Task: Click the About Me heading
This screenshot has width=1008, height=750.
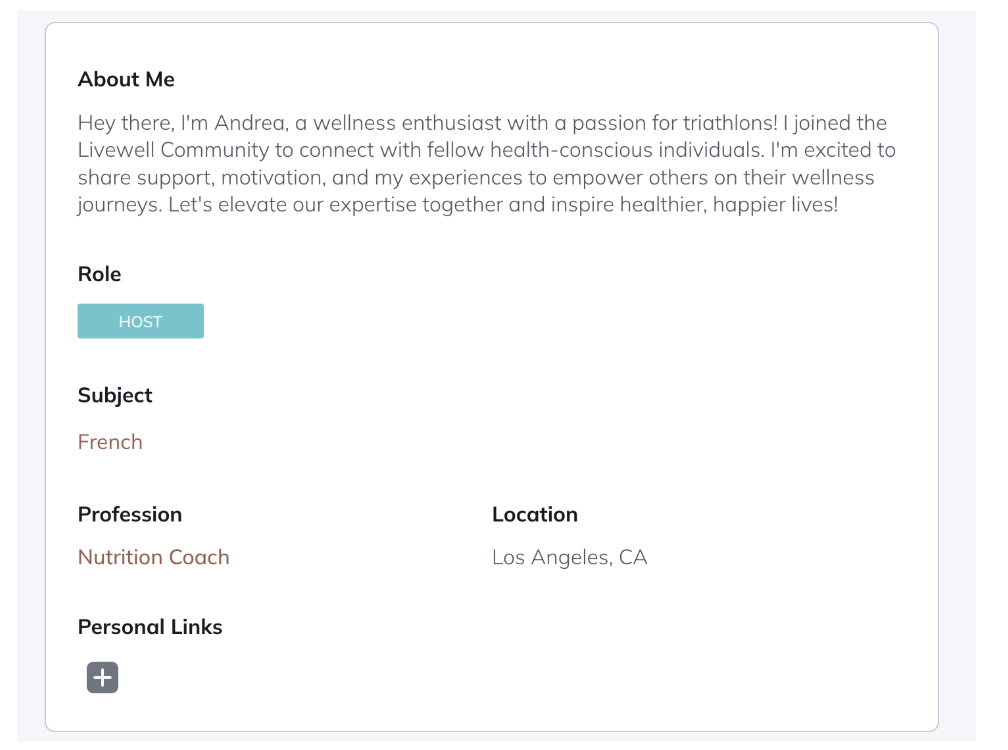Action: 126,79
